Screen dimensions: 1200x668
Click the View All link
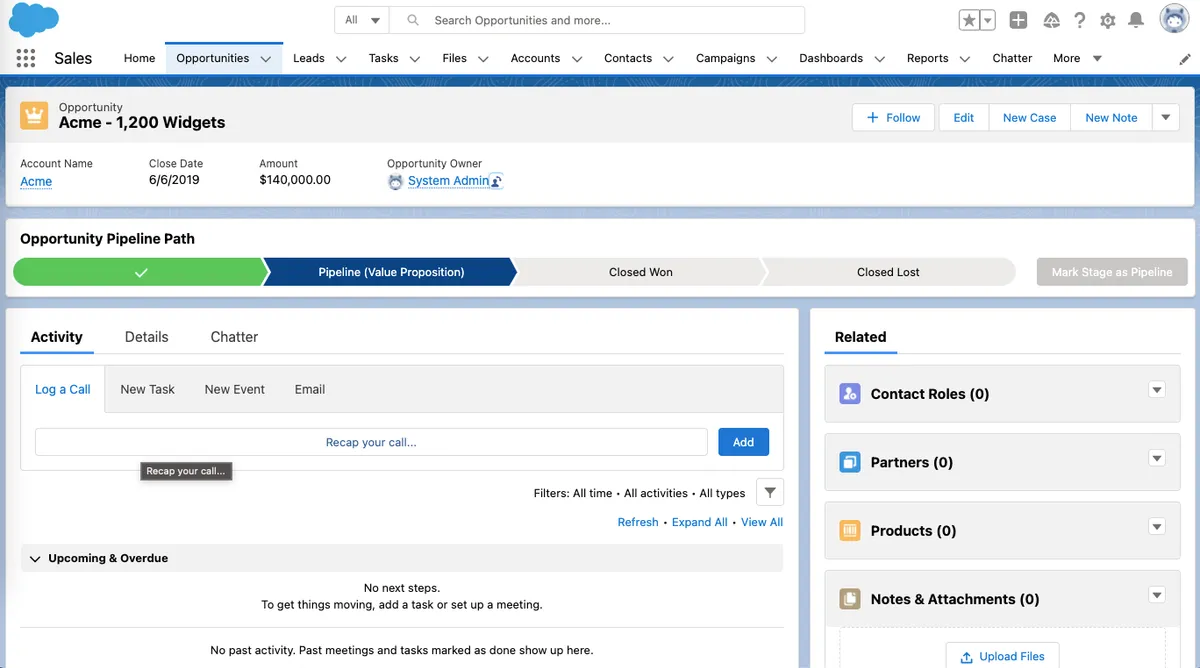(x=761, y=522)
